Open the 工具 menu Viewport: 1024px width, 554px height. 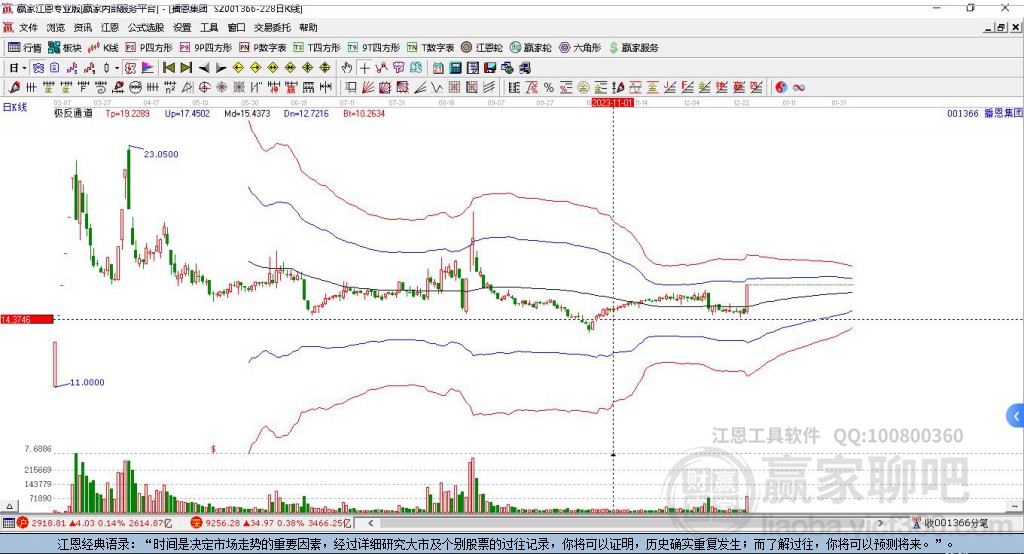tap(209, 27)
